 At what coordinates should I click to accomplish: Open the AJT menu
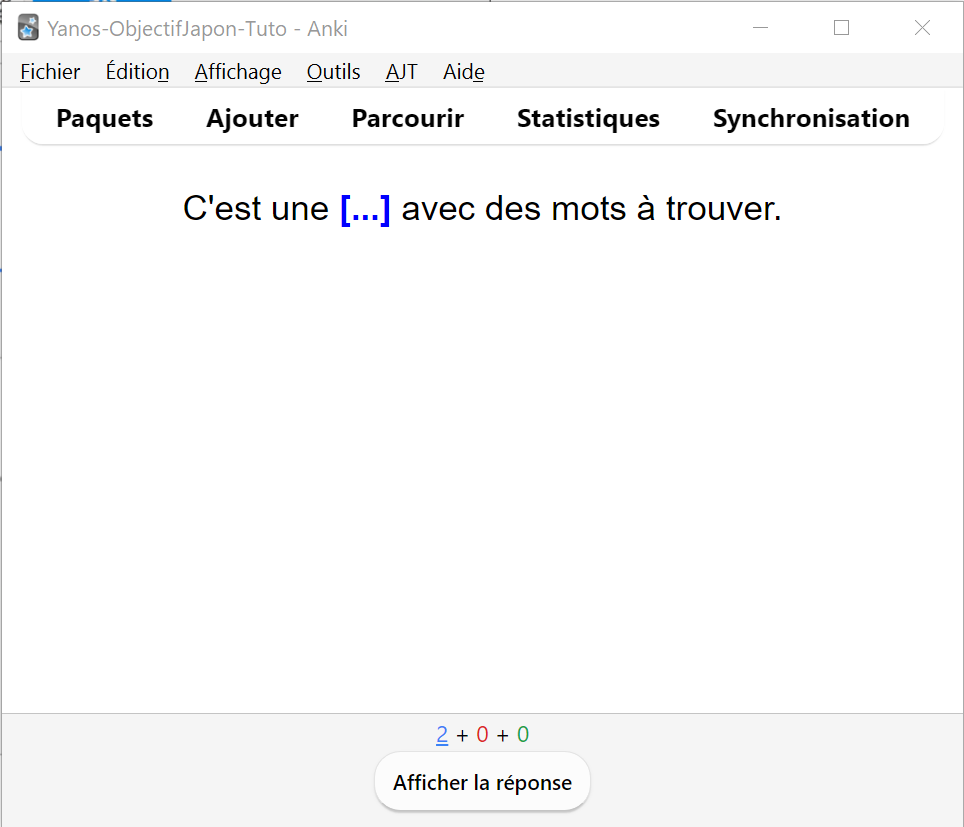point(401,72)
